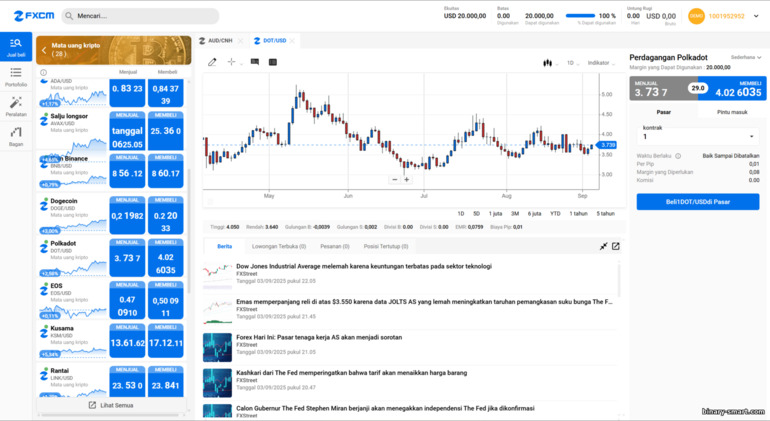Click the Membeli 4.026035 price panel

(732, 88)
